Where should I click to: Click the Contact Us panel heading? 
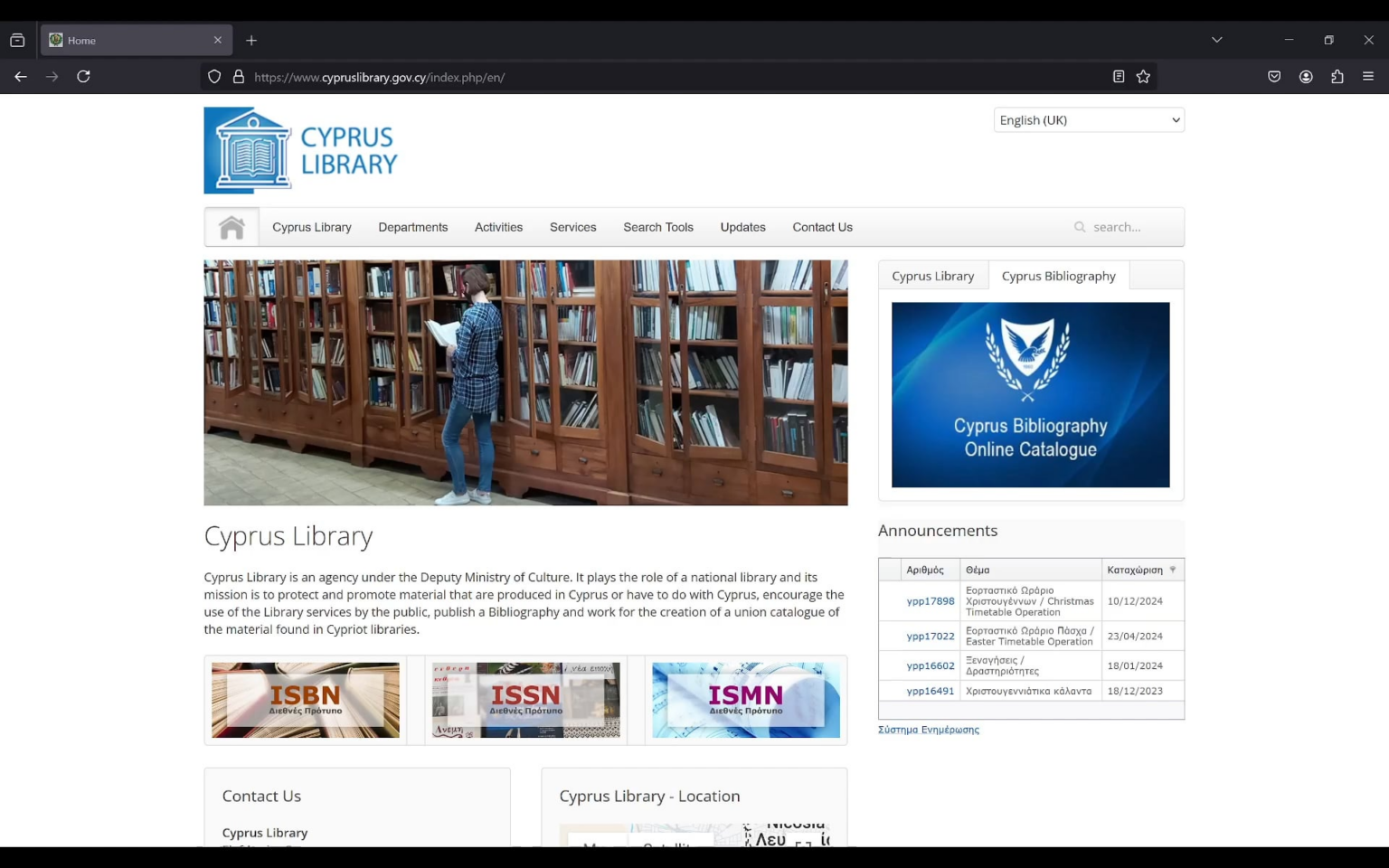(261, 796)
